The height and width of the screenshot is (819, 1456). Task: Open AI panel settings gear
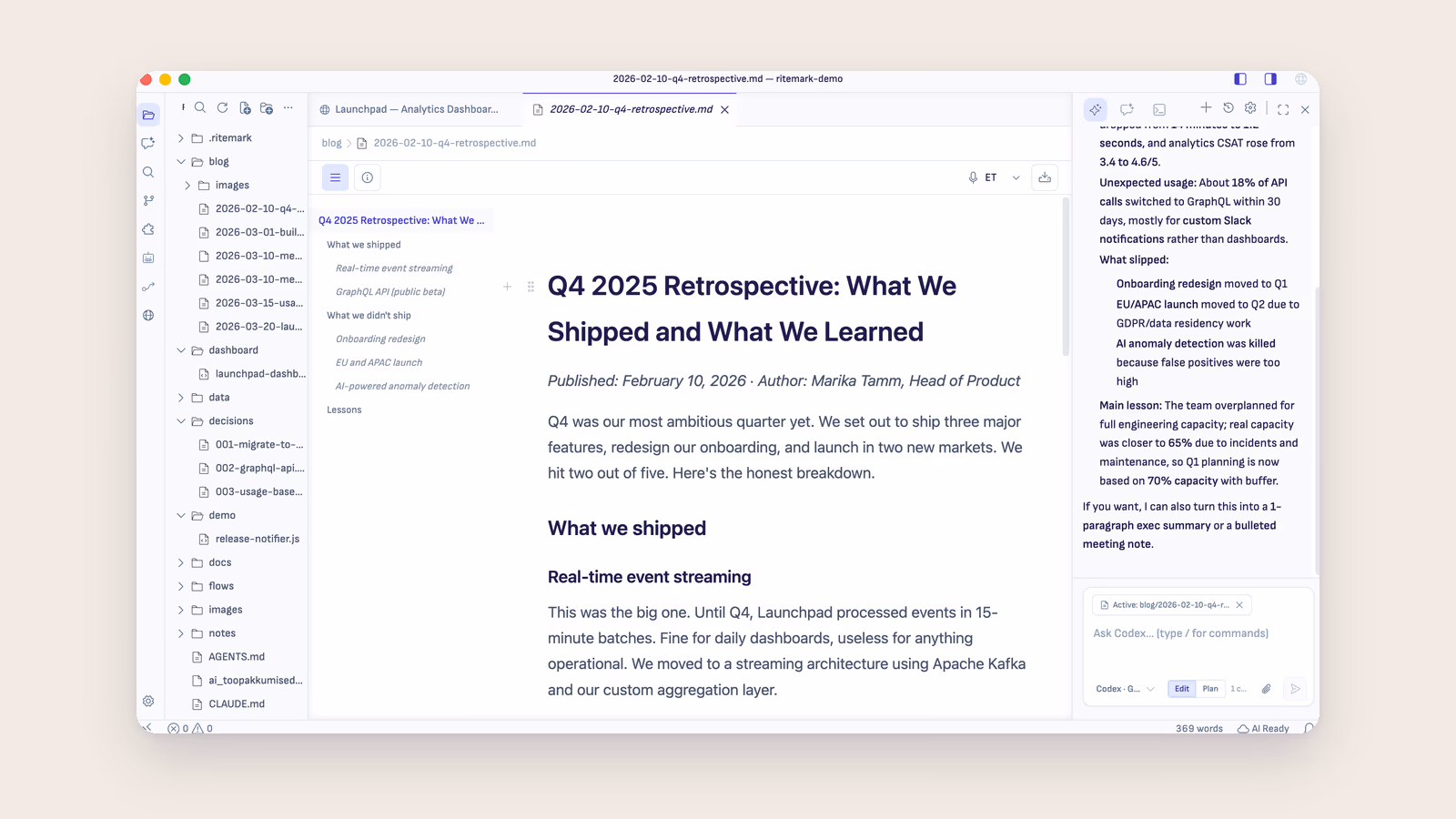click(1250, 107)
